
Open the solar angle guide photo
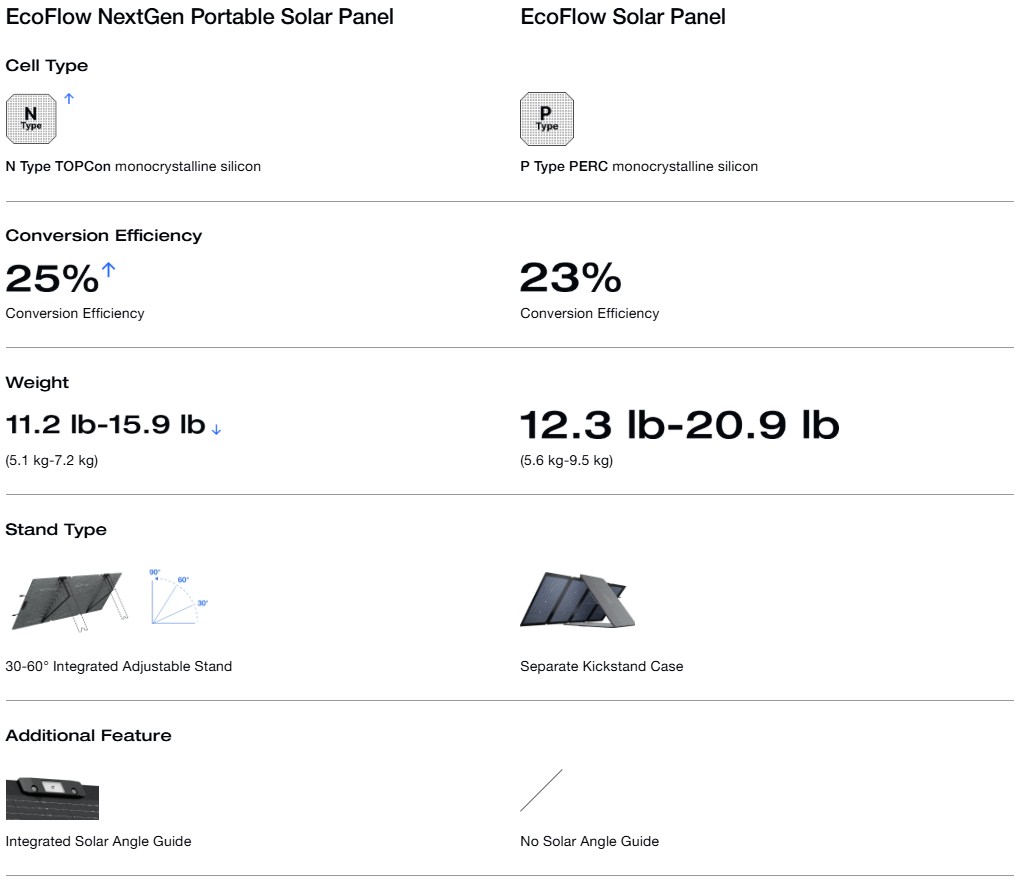[52, 798]
